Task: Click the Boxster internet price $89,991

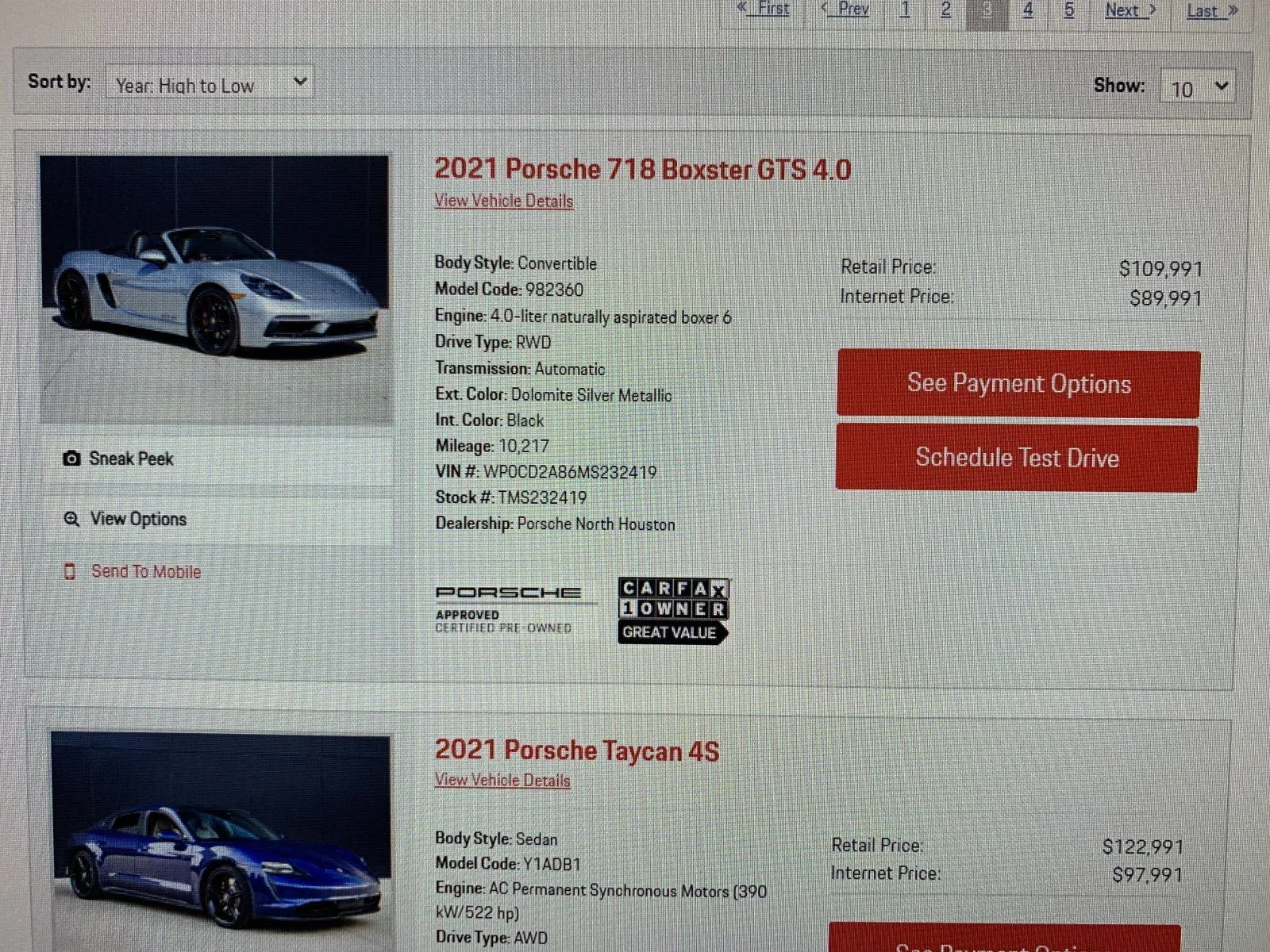Action: coord(1166,298)
